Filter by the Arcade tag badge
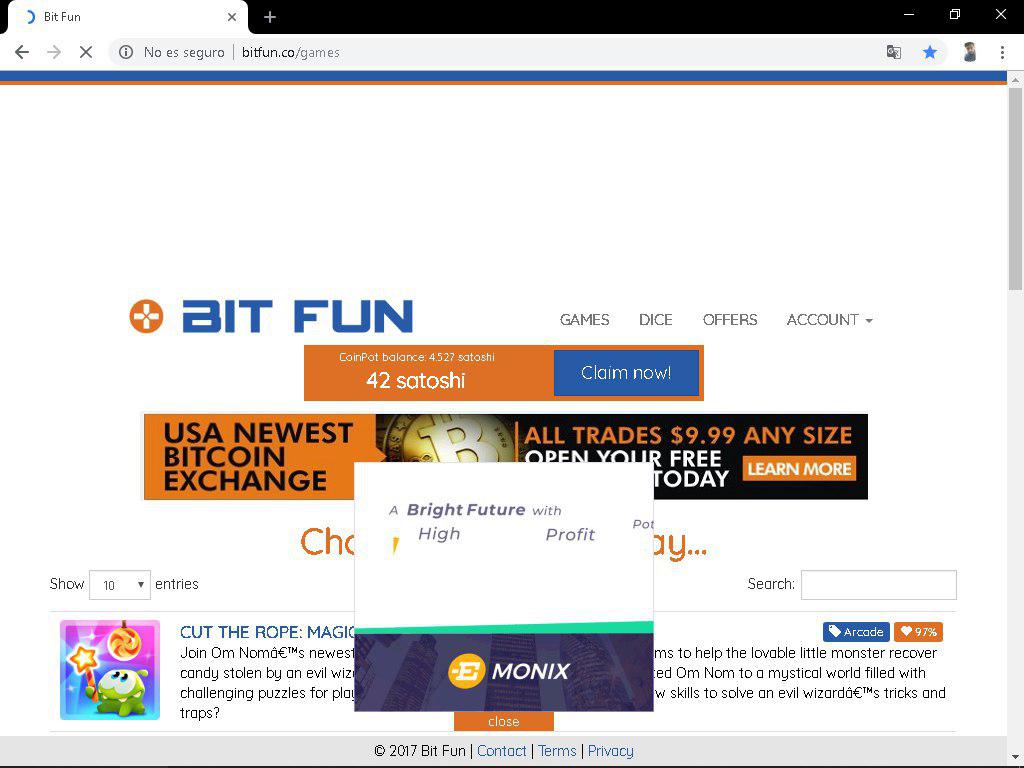Image resolution: width=1024 pixels, height=768 pixels. [856, 632]
